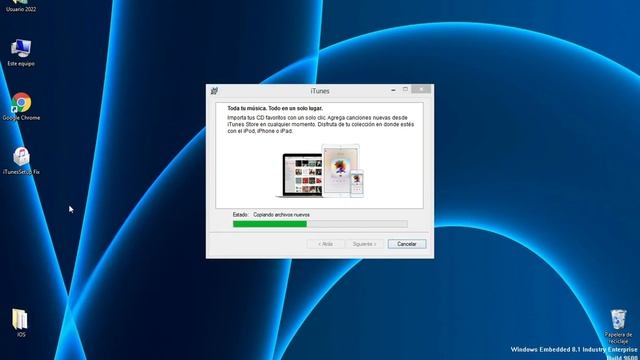Launch Google Chrome from the desktop
This screenshot has width=640, height=360.
pos(21,107)
